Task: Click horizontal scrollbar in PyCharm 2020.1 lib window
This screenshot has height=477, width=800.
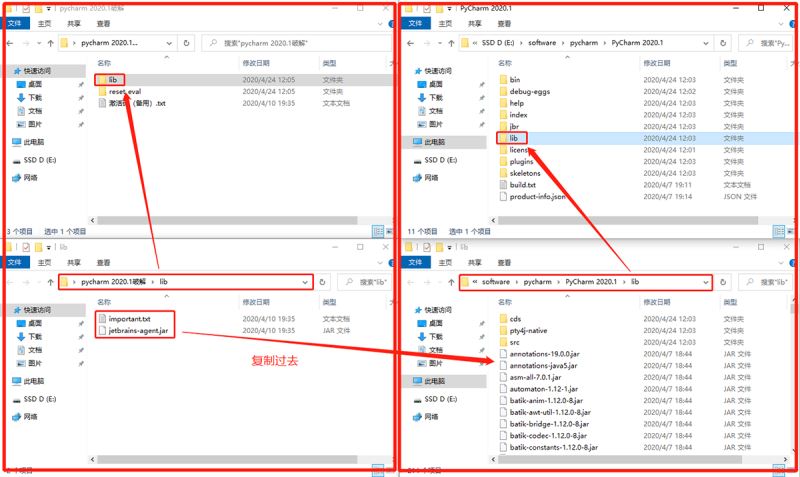Action: coord(620,460)
